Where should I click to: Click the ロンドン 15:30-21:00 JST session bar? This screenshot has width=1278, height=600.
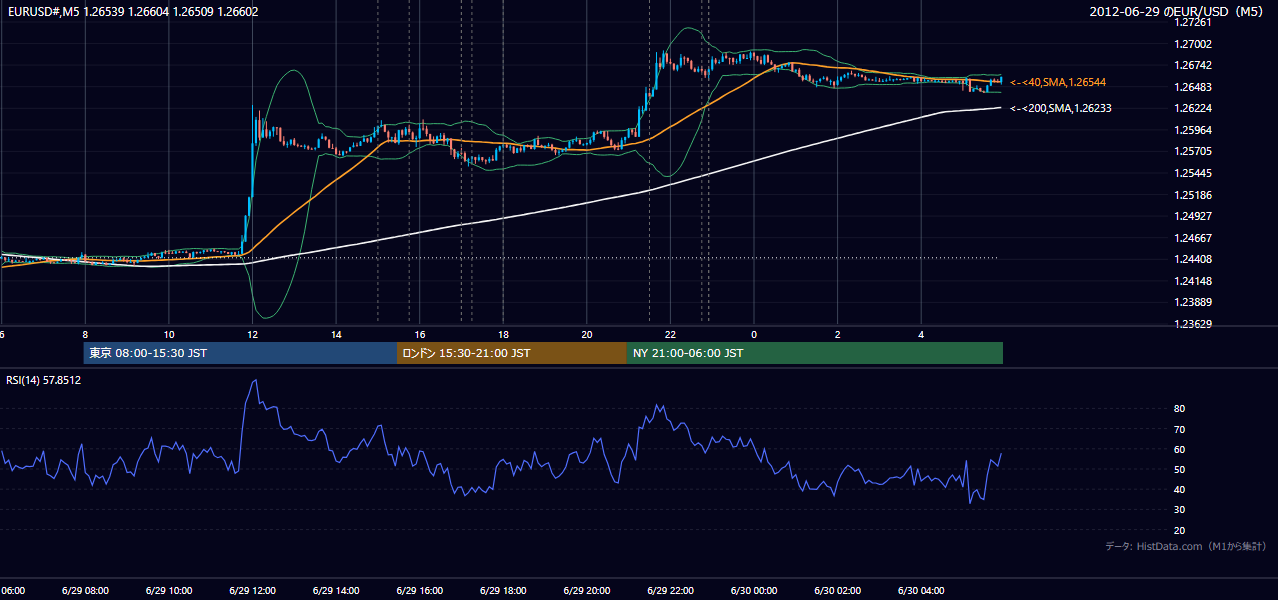click(512, 353)
